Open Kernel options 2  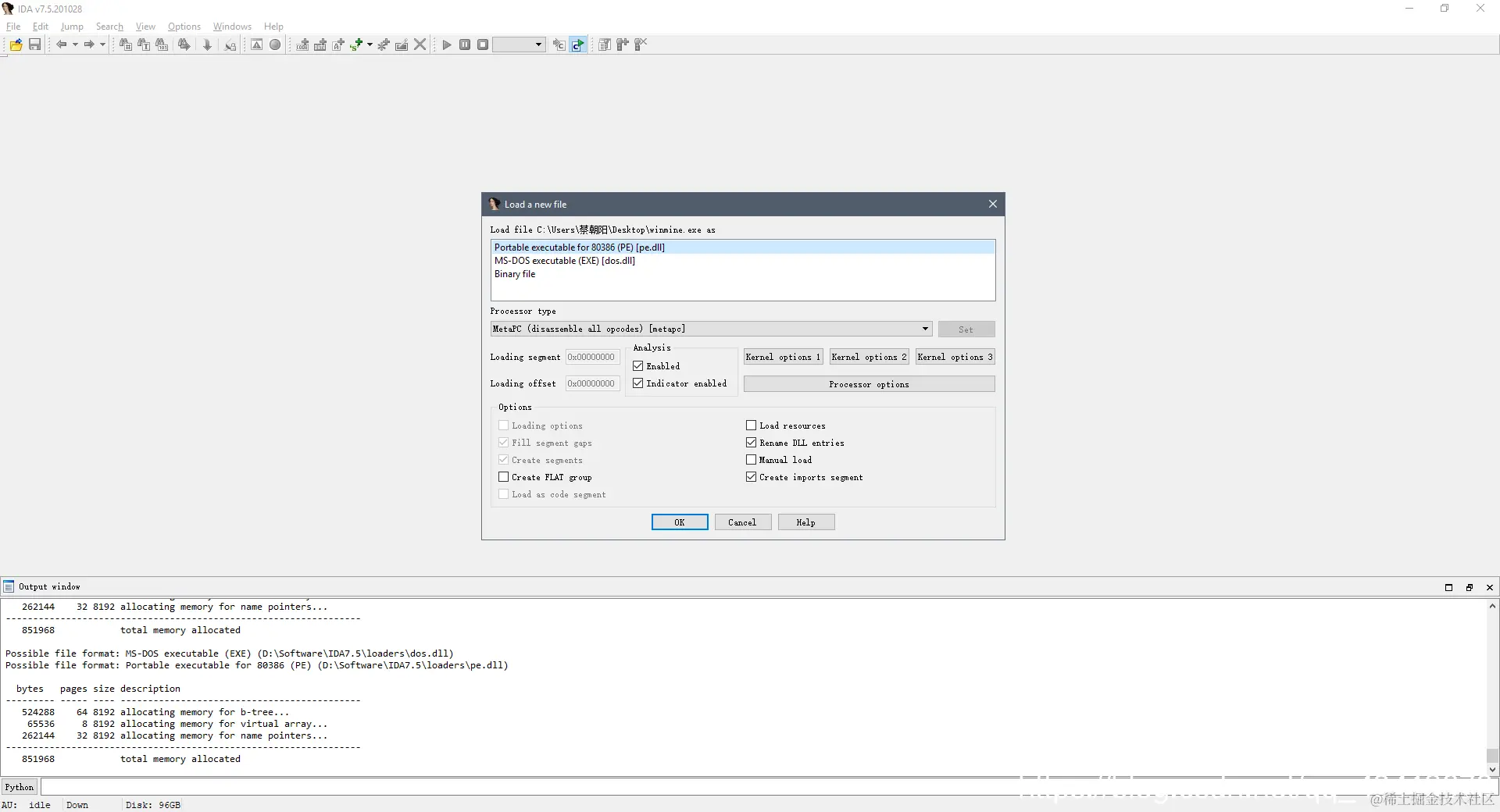(x=869, y=357)
